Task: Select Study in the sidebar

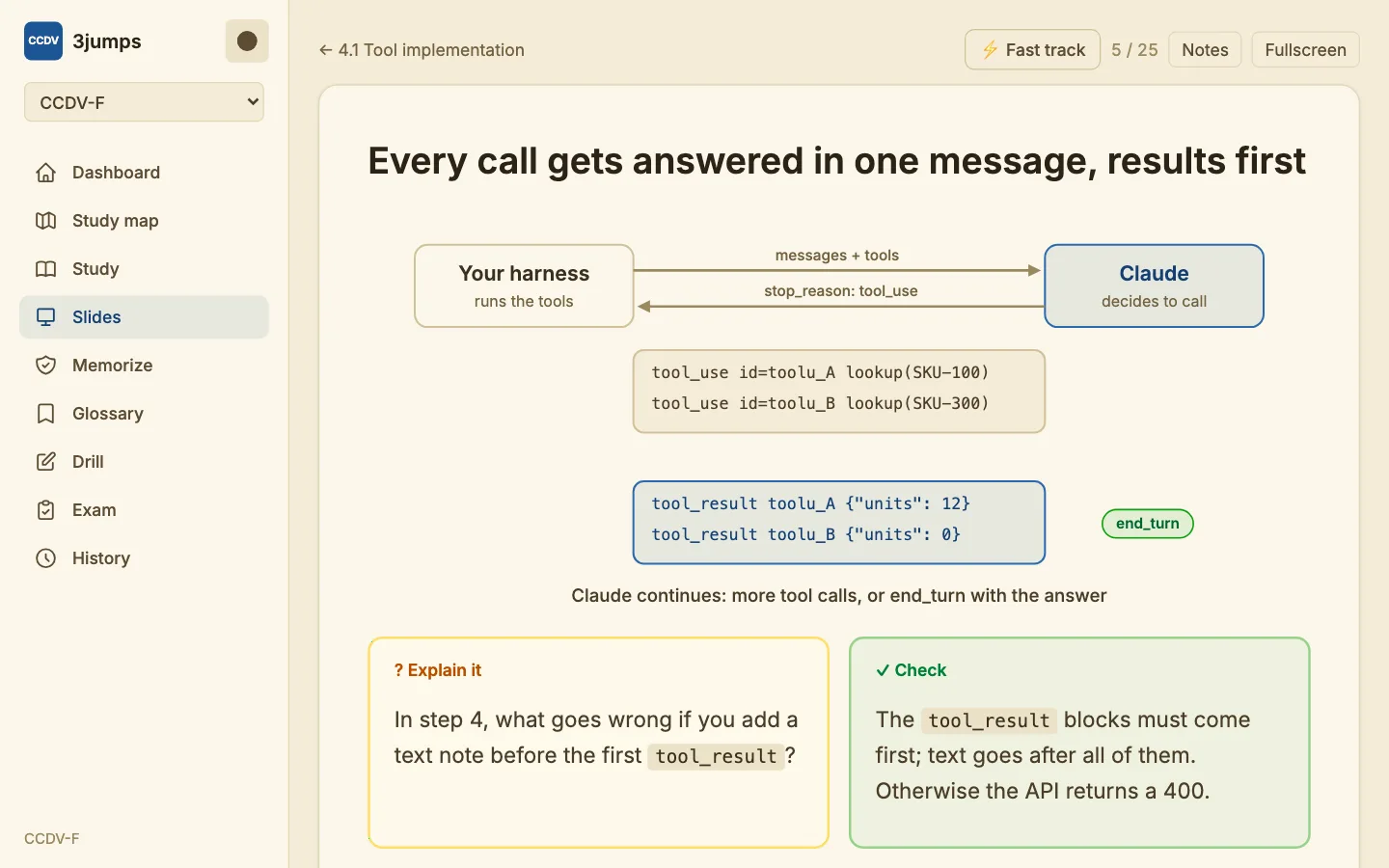Action: coord(144,269)
